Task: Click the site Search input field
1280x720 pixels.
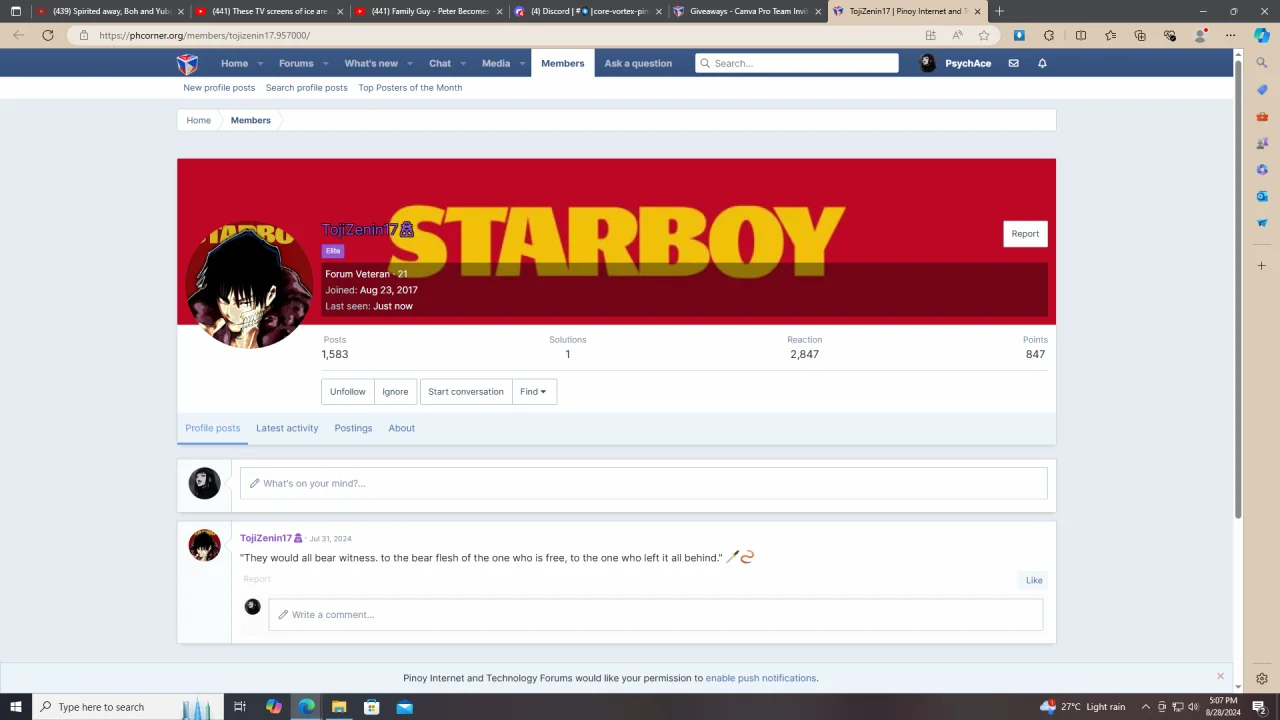Action: pyautogui.click(x=797, y=63)
